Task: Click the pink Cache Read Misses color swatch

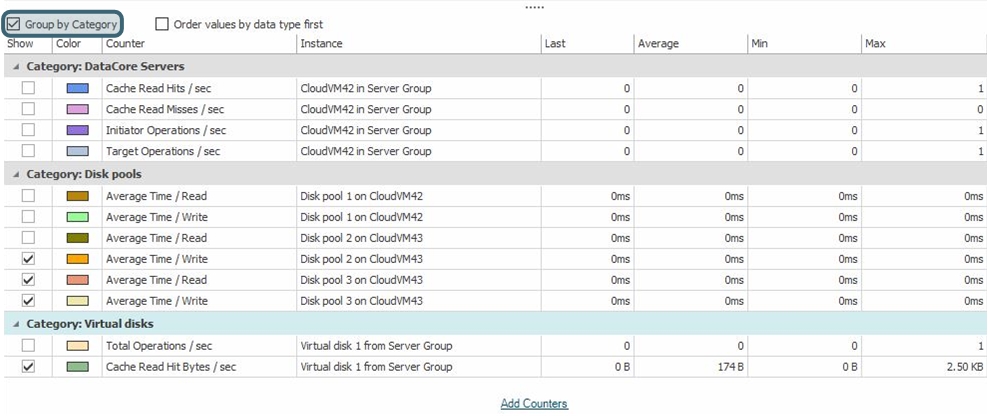Action: click(x=77, y=110)
